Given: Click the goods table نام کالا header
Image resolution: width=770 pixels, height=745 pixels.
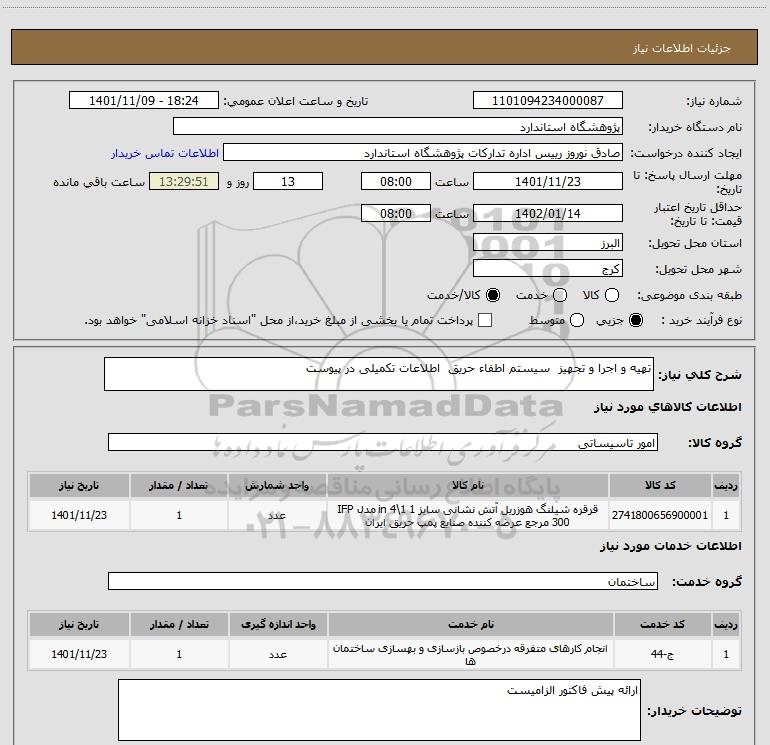Looking at the screenshot, I should (x=468, y=486).
